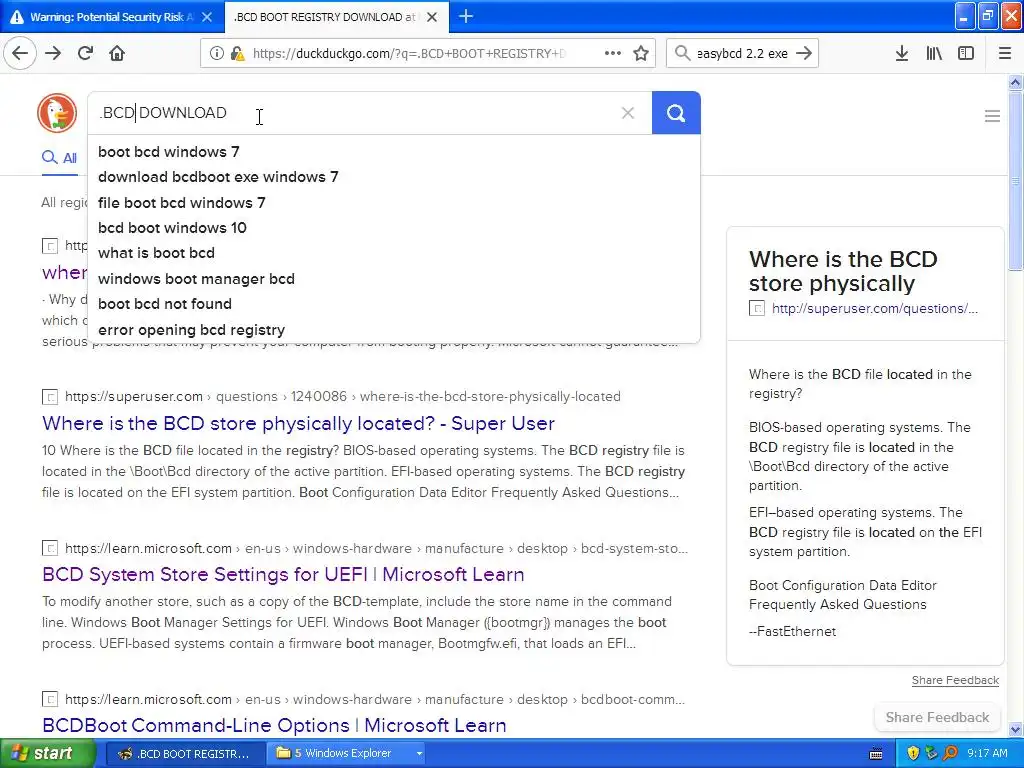Click the grey Share Feedback button
The image size is (1024, 768).
pos(937,717)
